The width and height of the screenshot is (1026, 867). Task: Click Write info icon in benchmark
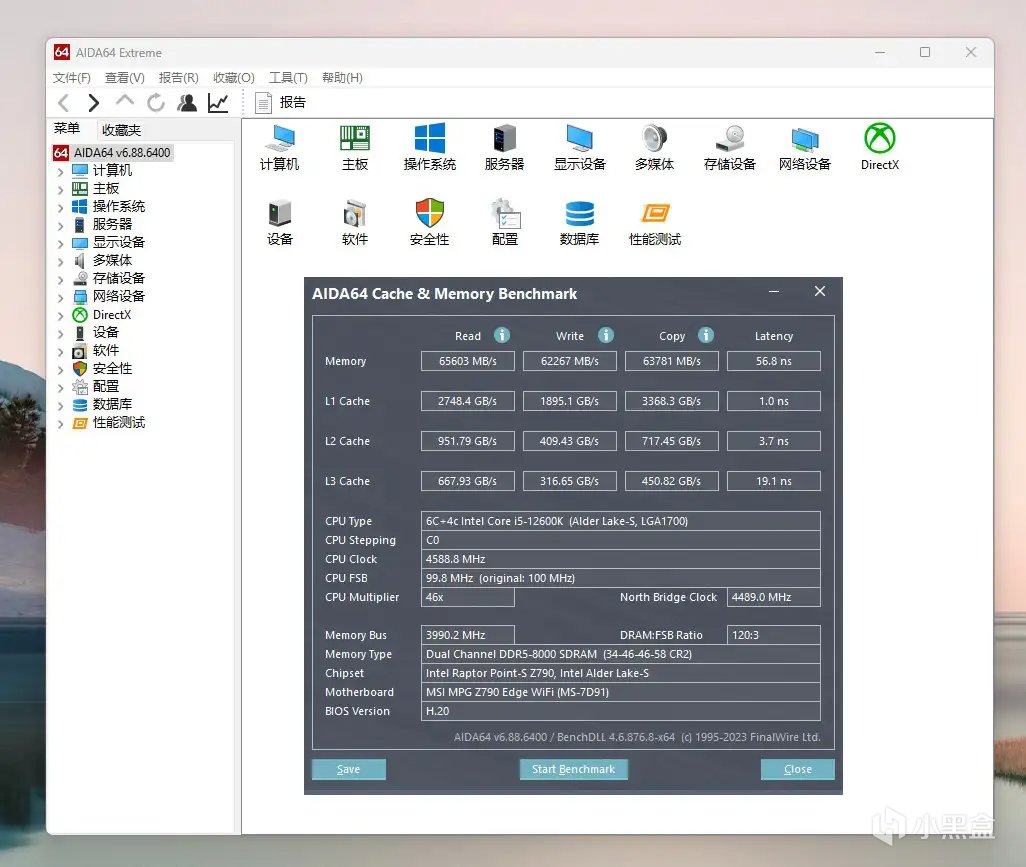(606, 335)
